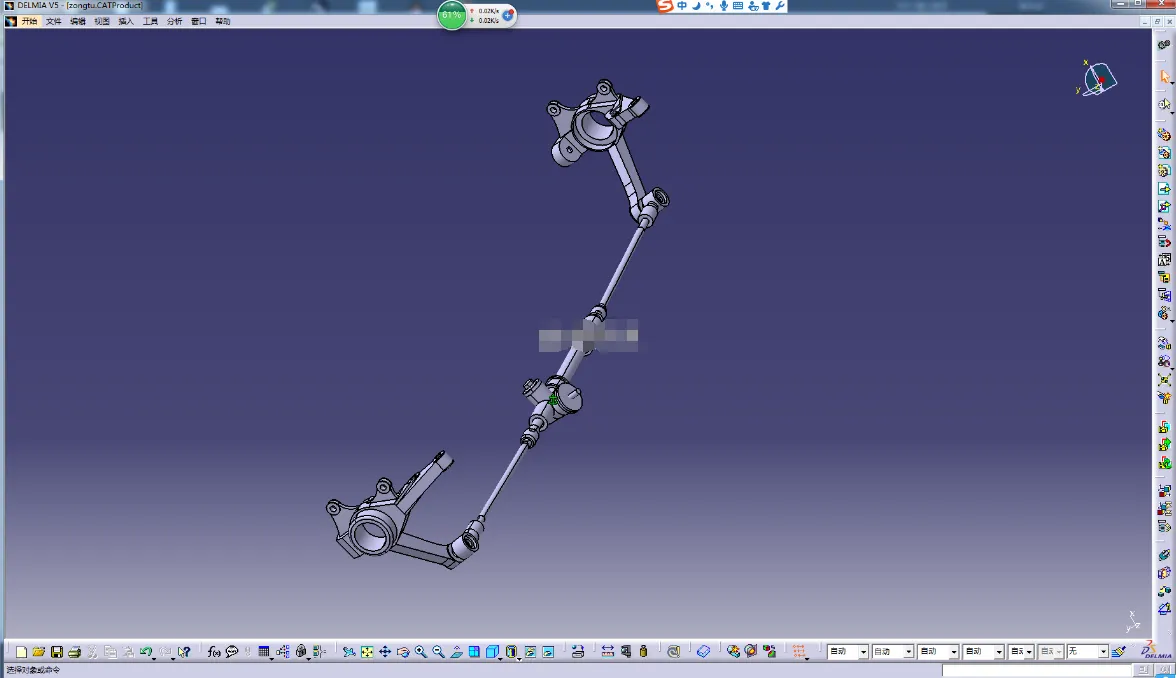Click the Measure Inertia weight icon

(644, 652)
